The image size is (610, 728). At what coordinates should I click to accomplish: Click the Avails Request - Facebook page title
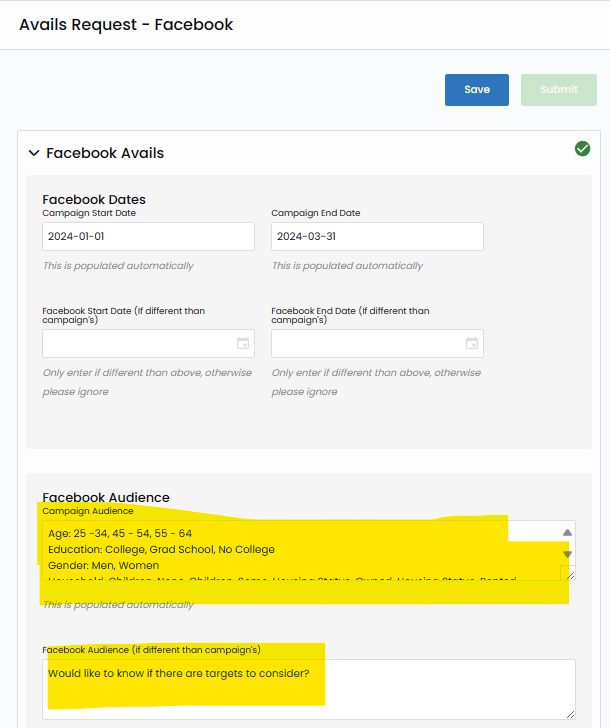126,24
